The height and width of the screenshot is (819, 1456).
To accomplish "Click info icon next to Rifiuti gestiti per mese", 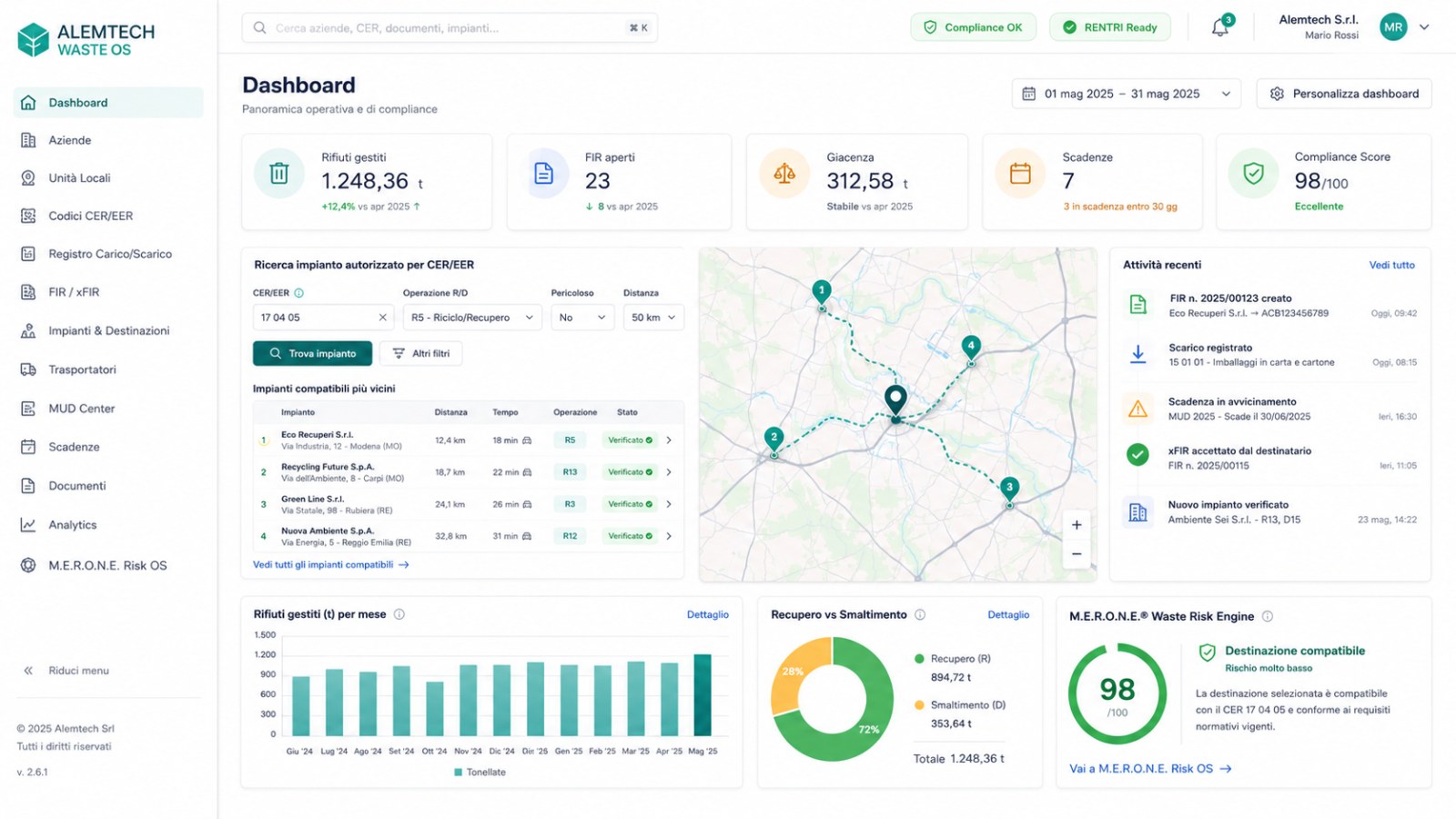I will [399, 614].
